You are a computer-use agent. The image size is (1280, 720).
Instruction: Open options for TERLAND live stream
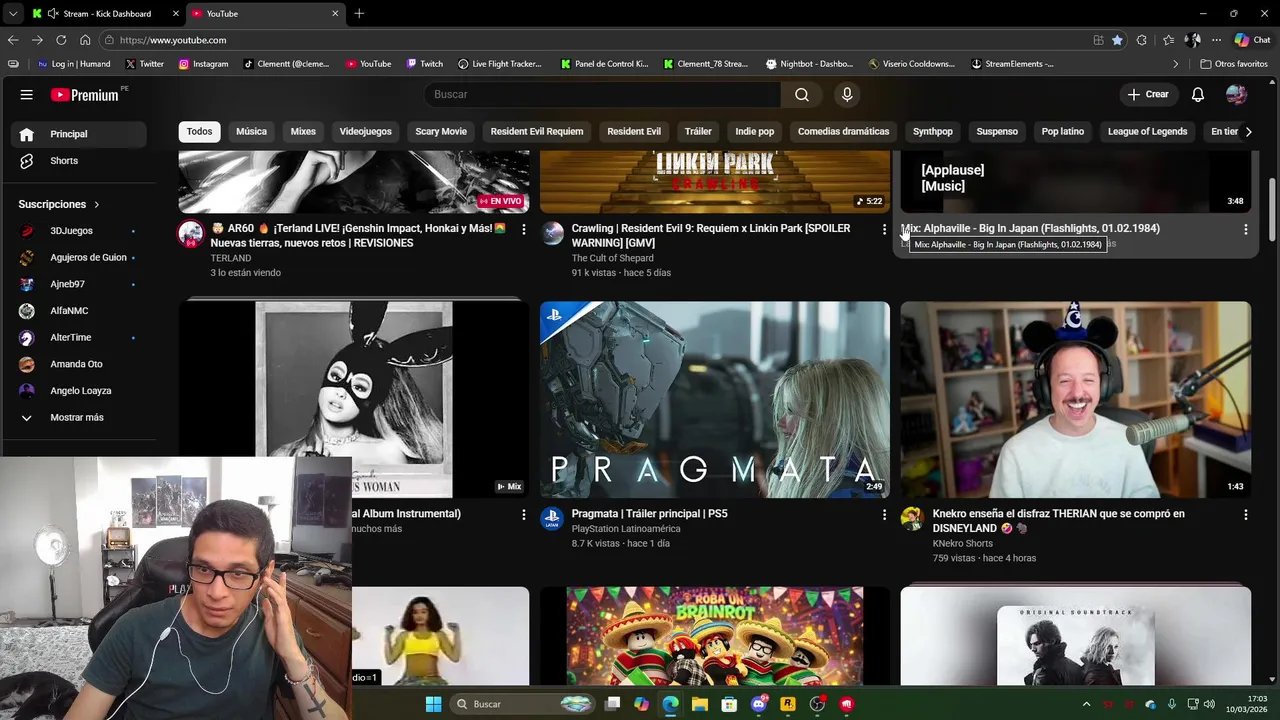pyautogui.click(x=523, y=229)
